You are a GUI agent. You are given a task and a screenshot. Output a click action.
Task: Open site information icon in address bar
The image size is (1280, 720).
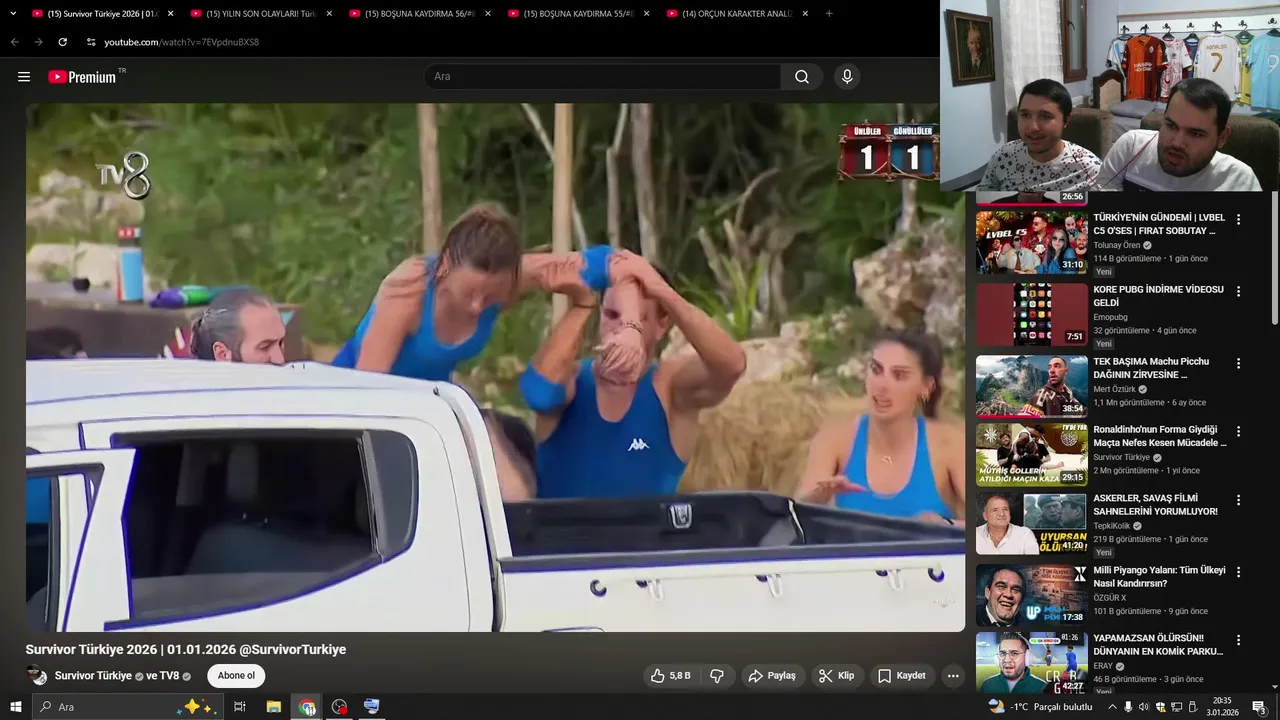(x=91, y=42)
